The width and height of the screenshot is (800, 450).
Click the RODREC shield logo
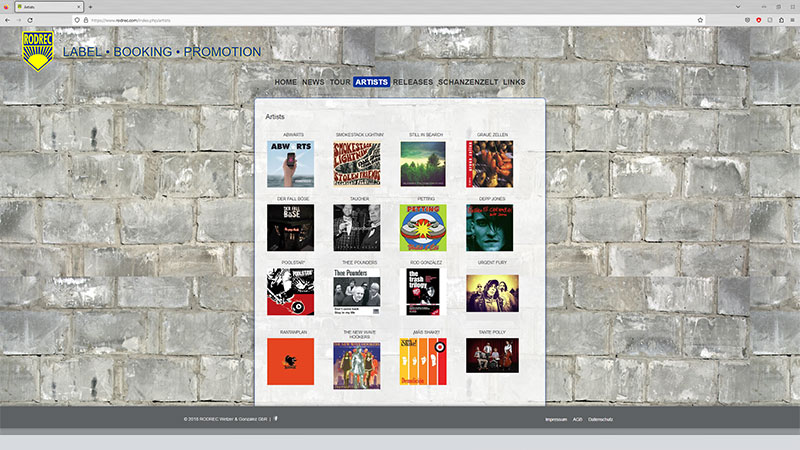[38, 51]
